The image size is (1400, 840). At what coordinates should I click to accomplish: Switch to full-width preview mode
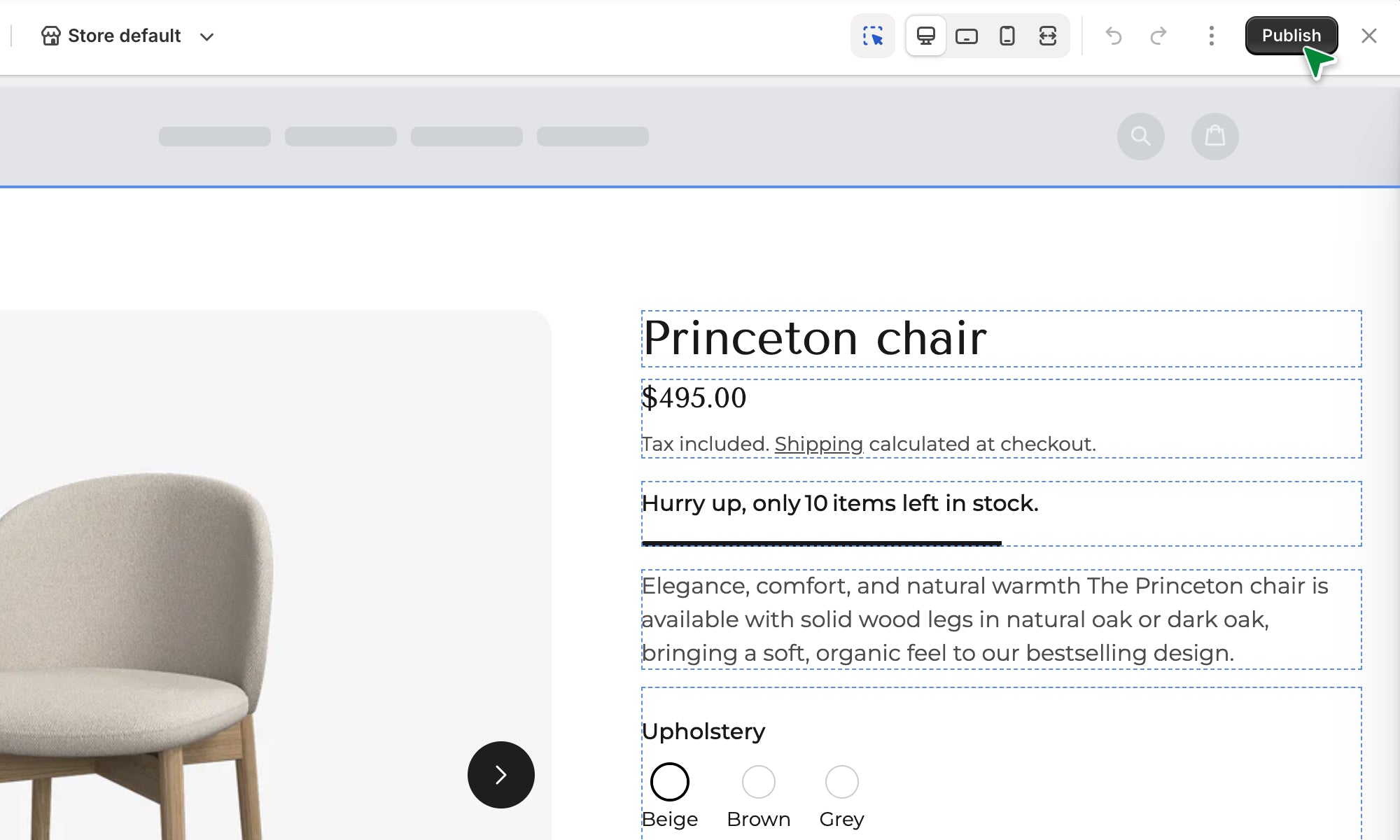pos(1048,36)
